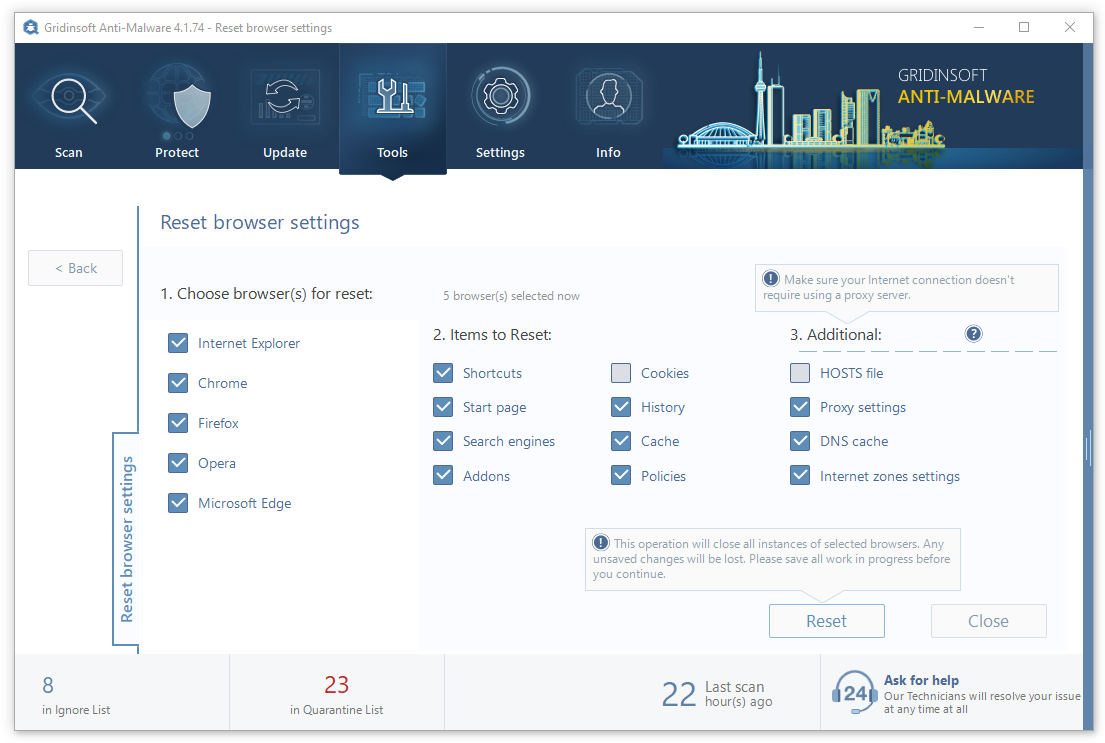Switch to the Tools tab
The image size is (1105, 743).
pos(392,110)
